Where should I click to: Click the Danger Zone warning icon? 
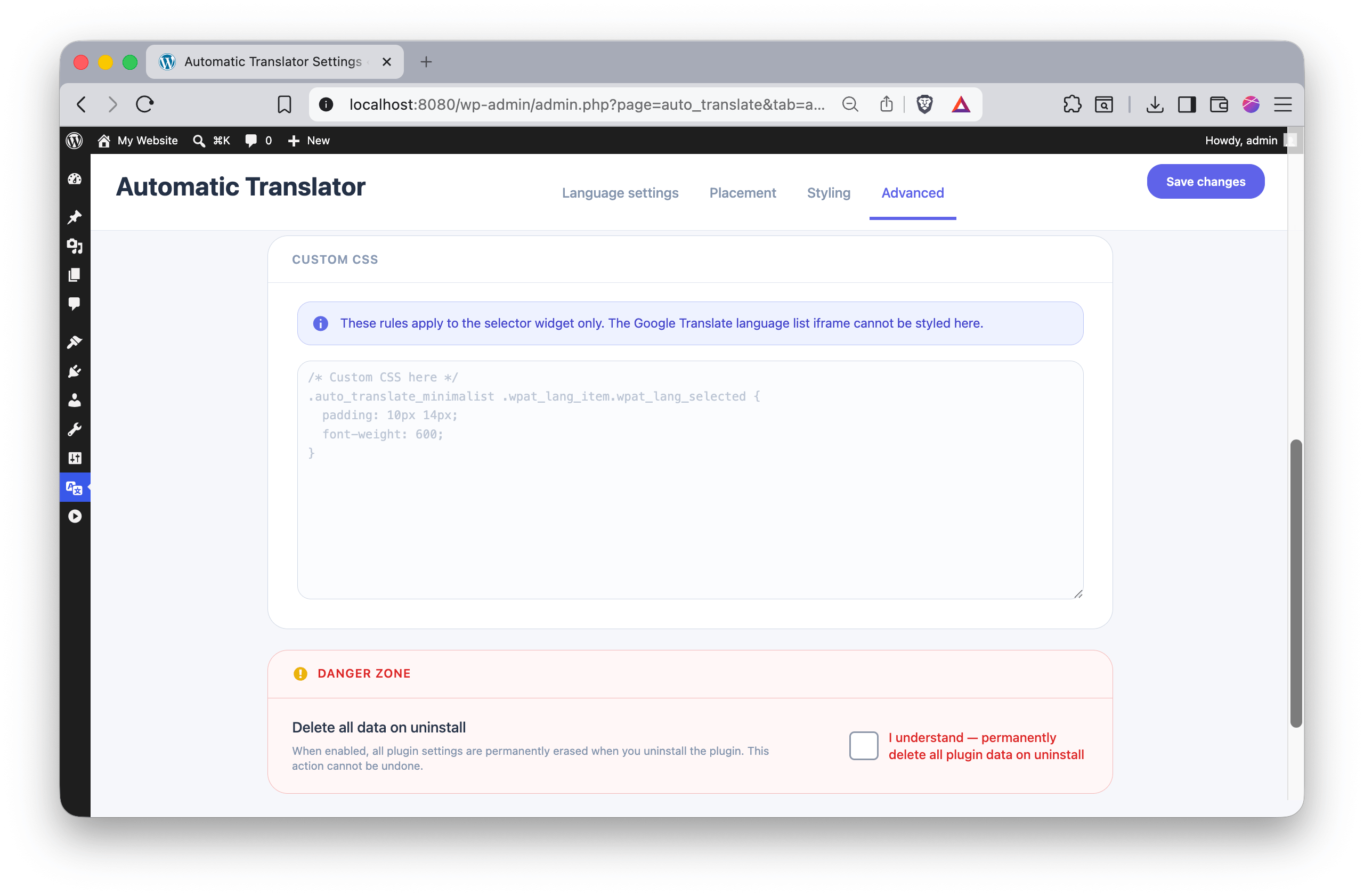(x=301, y=674)
